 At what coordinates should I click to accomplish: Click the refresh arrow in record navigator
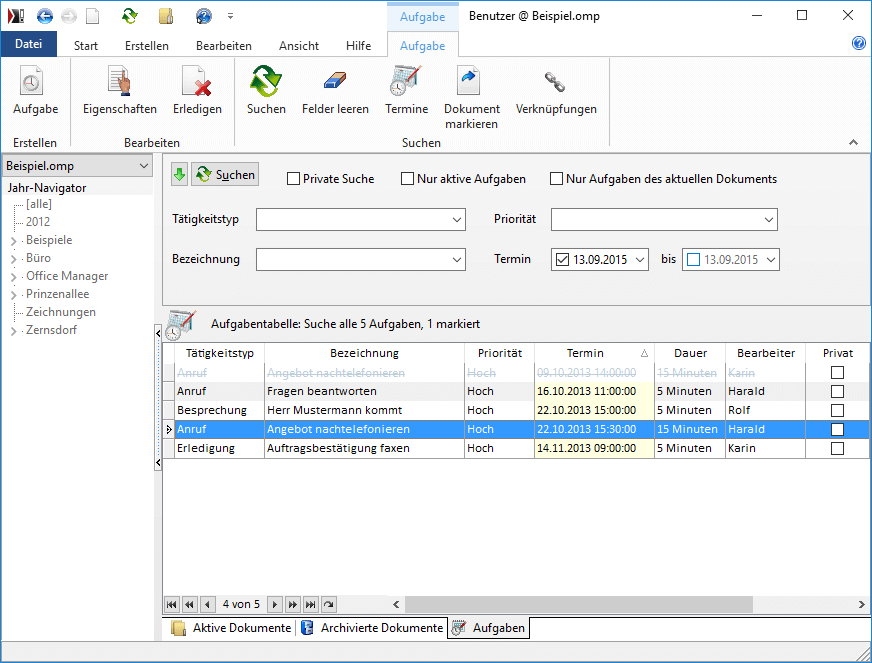(329, 604)
